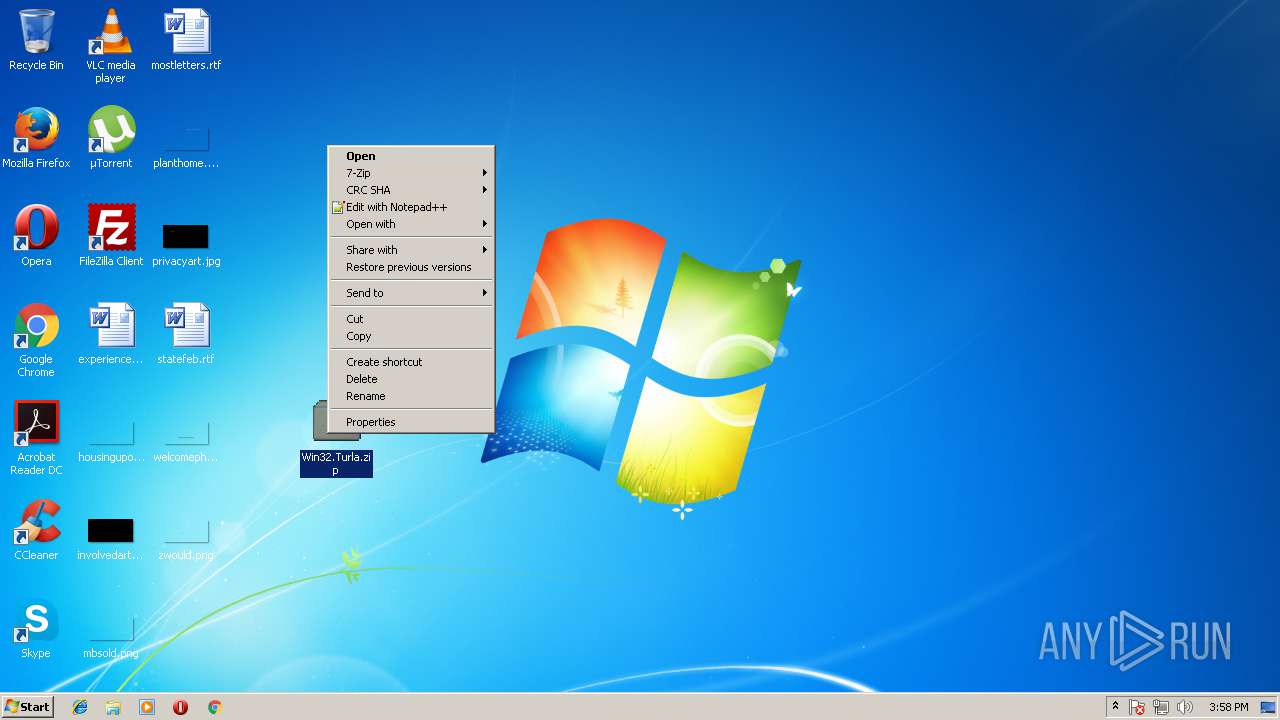1280x720 pixels.
Task: Open Windows Explorer folder in taskbar
Action: click(x=113, y=707)
